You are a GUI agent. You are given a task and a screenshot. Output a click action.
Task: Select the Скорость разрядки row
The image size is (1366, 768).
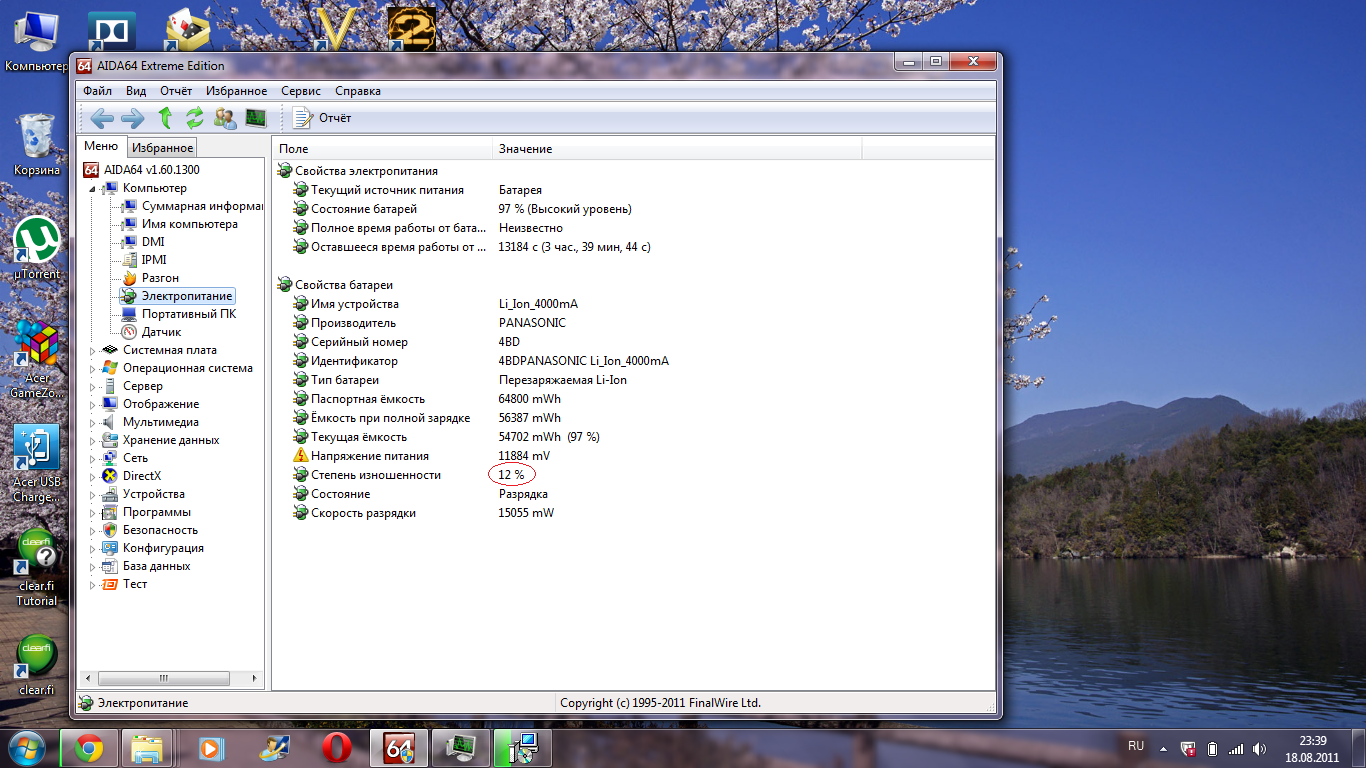424,513
